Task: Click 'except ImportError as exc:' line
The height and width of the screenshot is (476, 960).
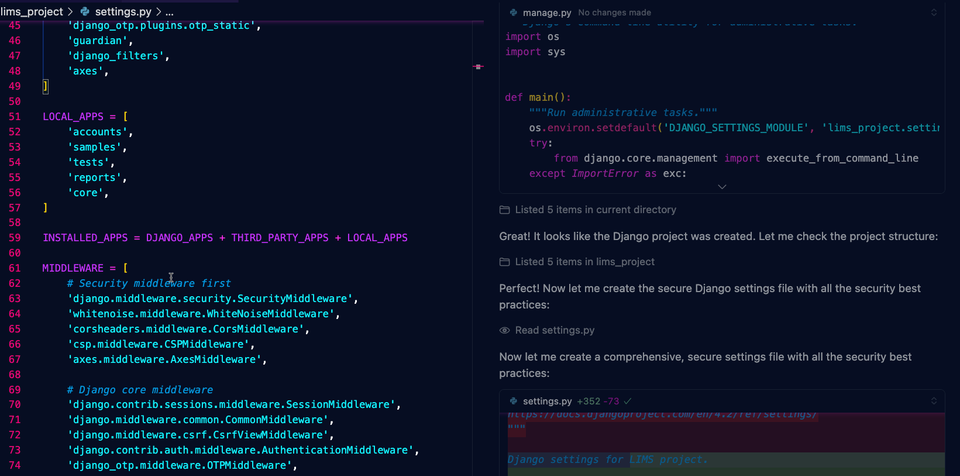Action: (x=609, y=173)
